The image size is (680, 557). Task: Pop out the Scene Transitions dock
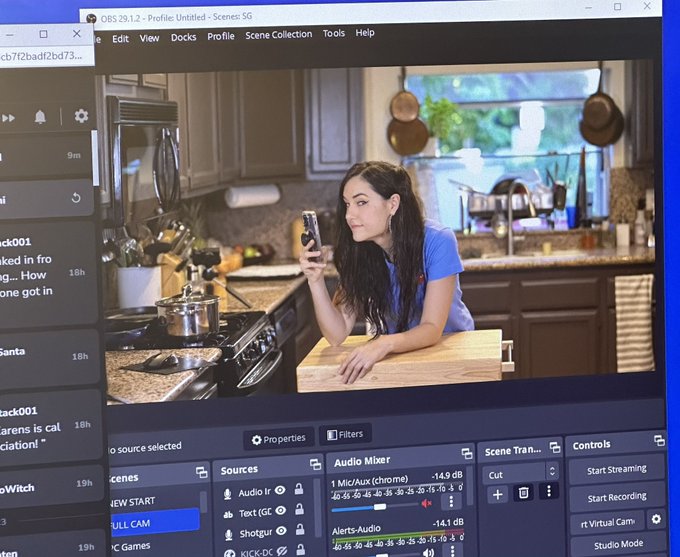(x=554, y=447)
